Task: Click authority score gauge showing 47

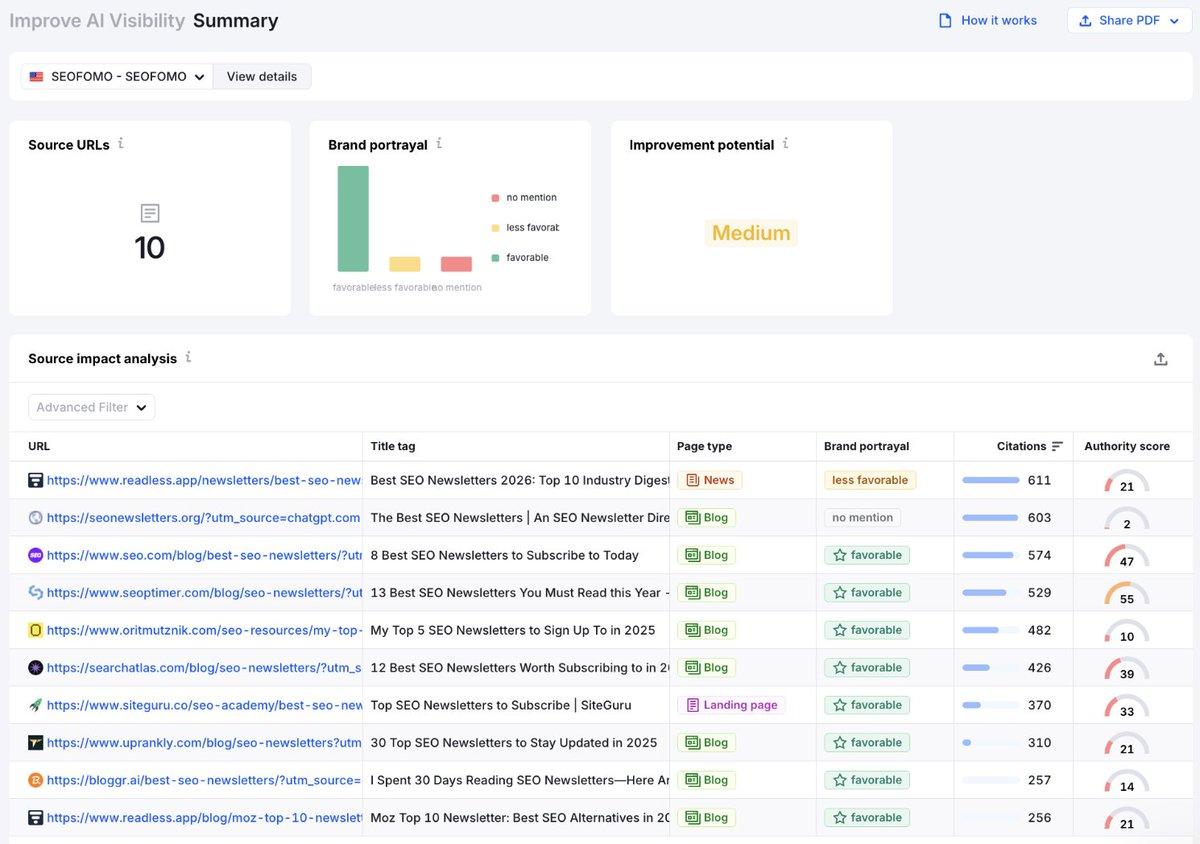Action: tap(1127, 557)
